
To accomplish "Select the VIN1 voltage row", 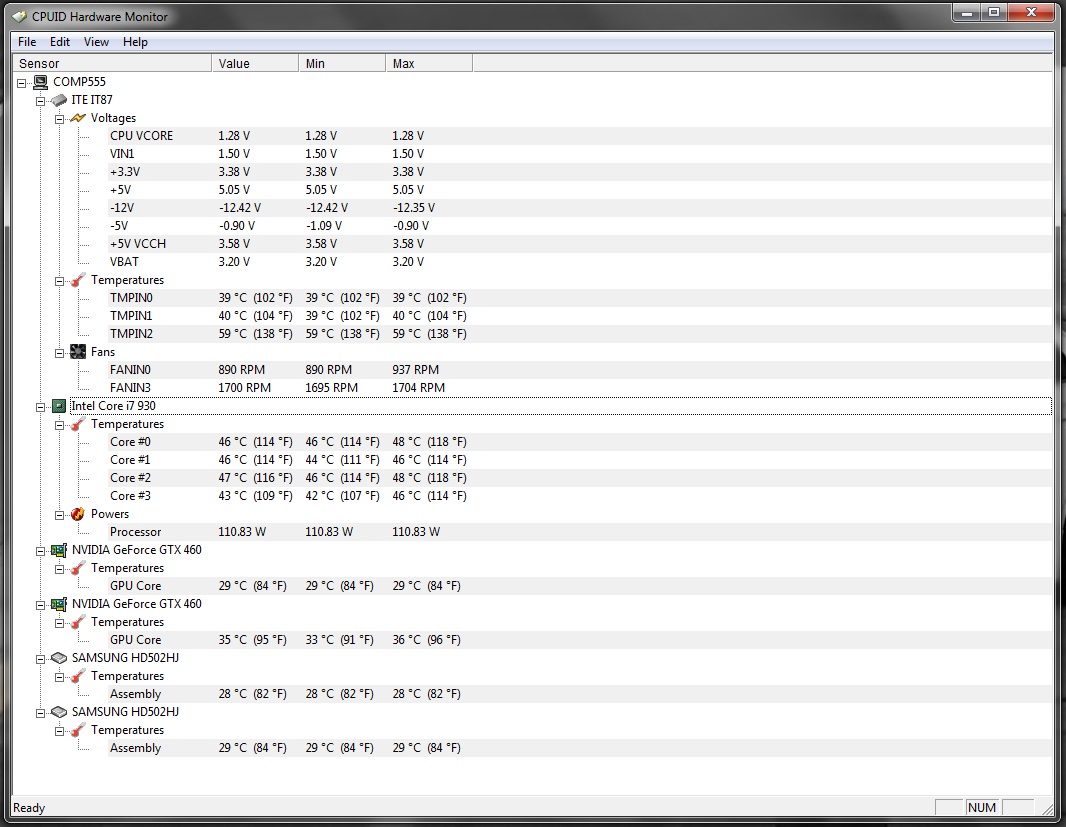I will [580, 154].
